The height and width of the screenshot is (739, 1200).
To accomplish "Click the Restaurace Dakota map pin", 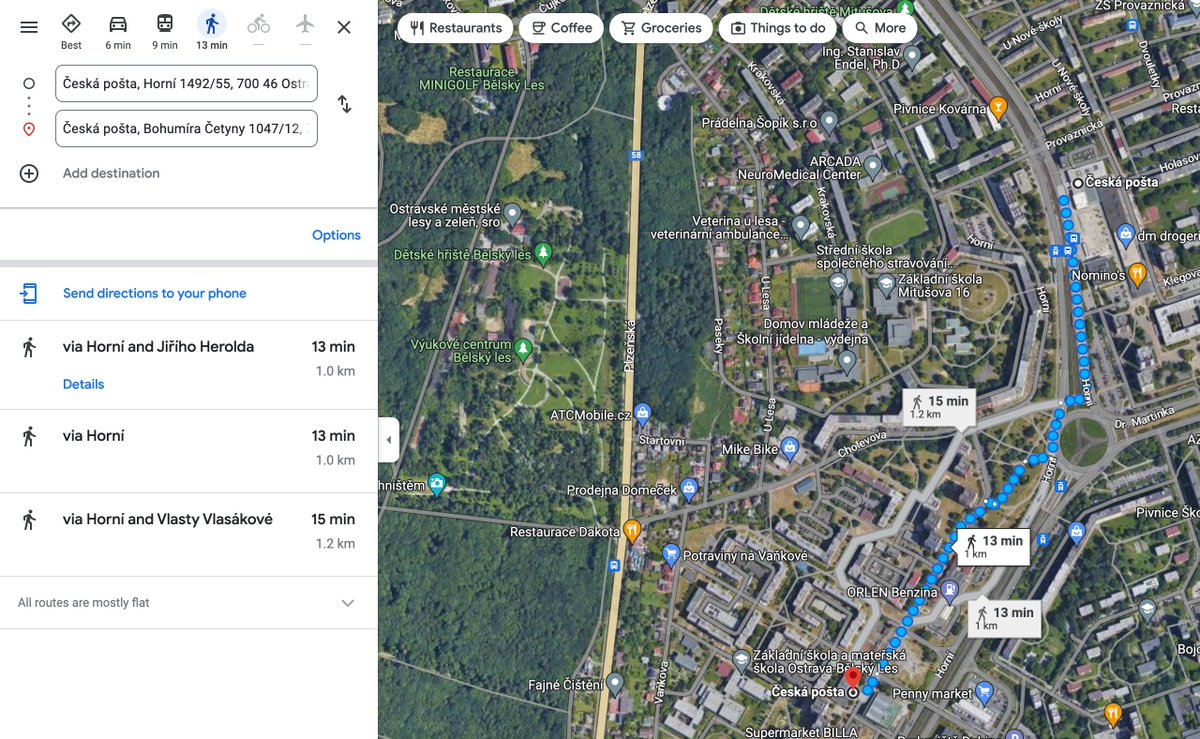I will 631,531.
